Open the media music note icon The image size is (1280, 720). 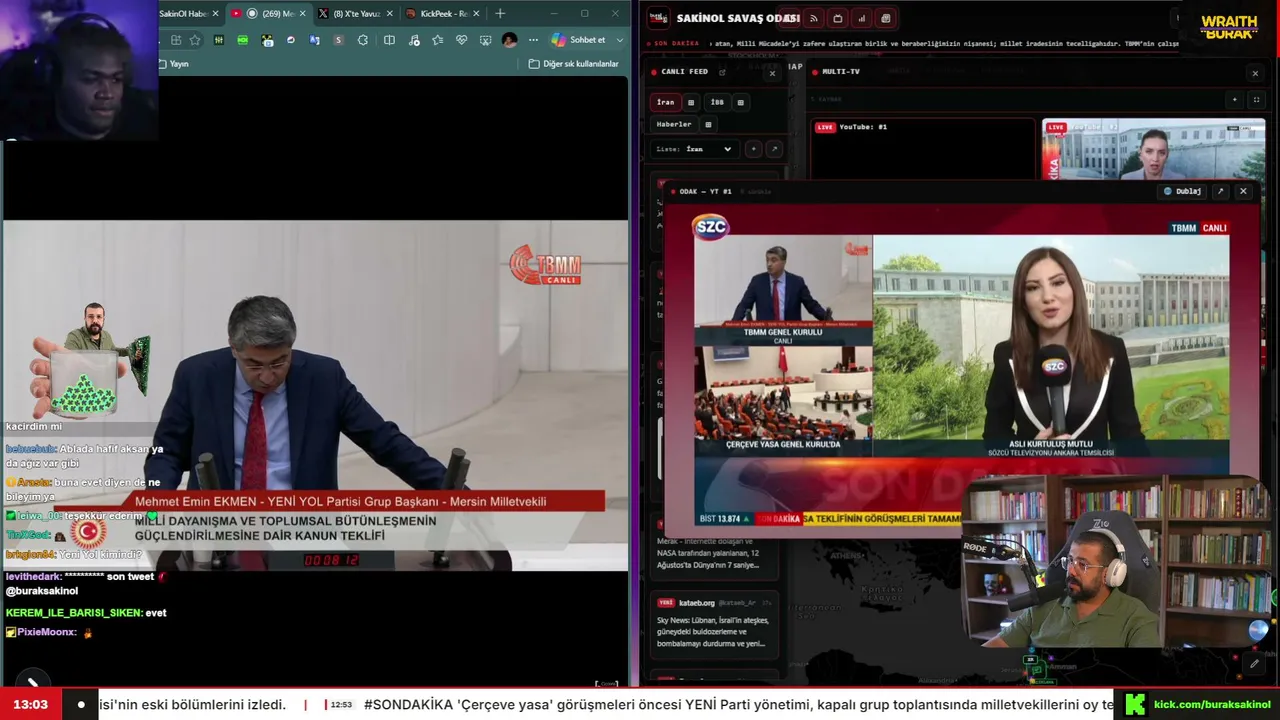tap(413, 40)
